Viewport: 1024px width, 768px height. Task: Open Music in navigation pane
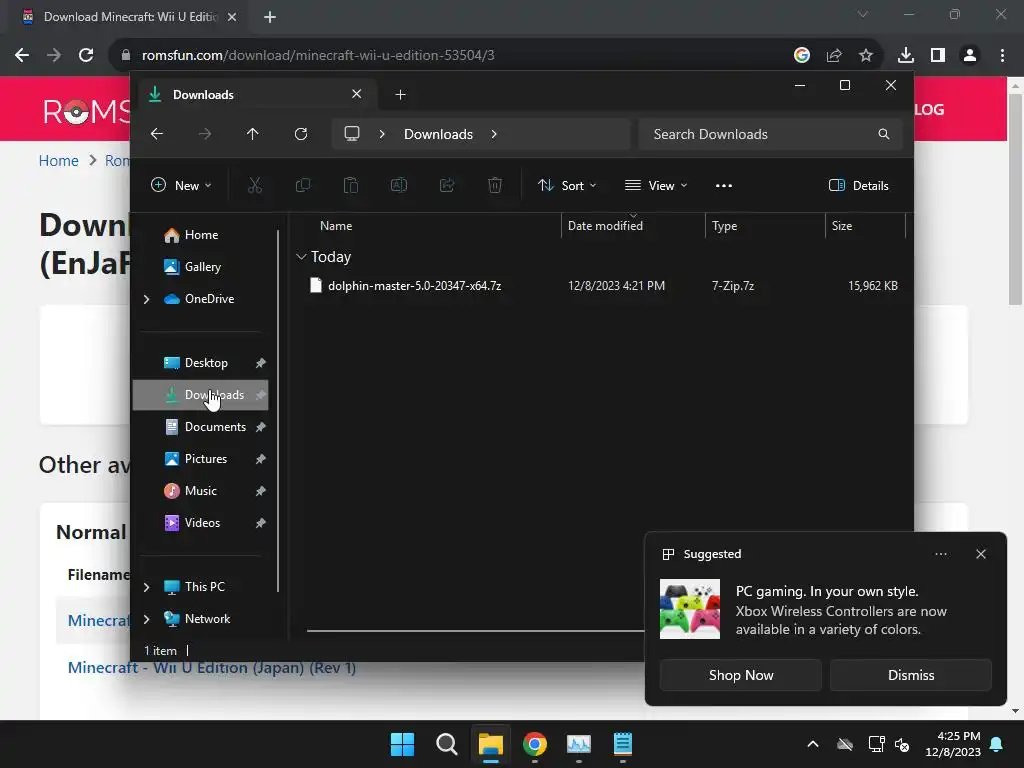coord(200,491)
